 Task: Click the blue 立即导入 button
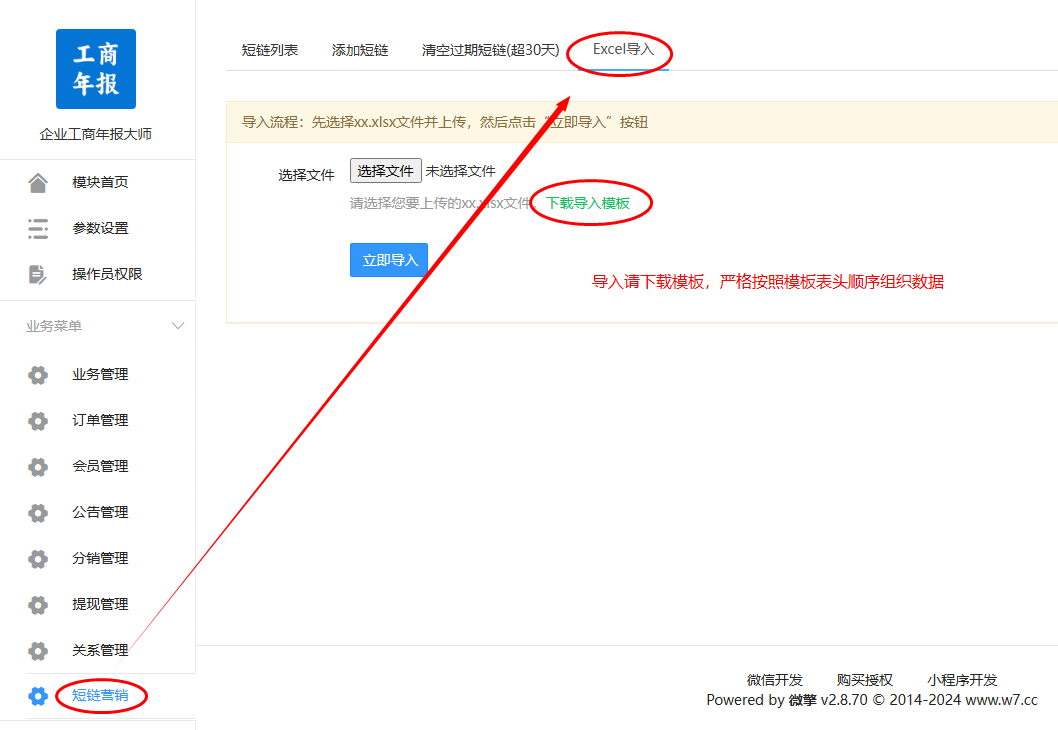coord(389,260)
